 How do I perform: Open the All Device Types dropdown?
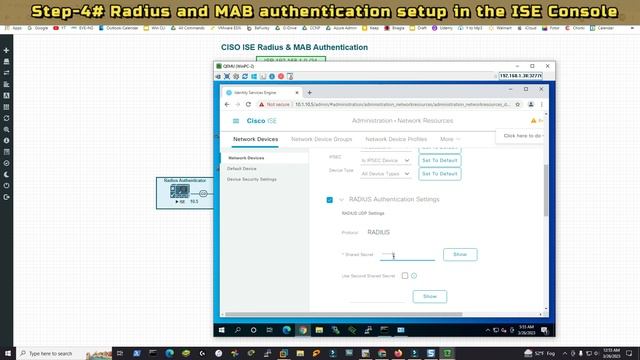[x=385, y=174]
